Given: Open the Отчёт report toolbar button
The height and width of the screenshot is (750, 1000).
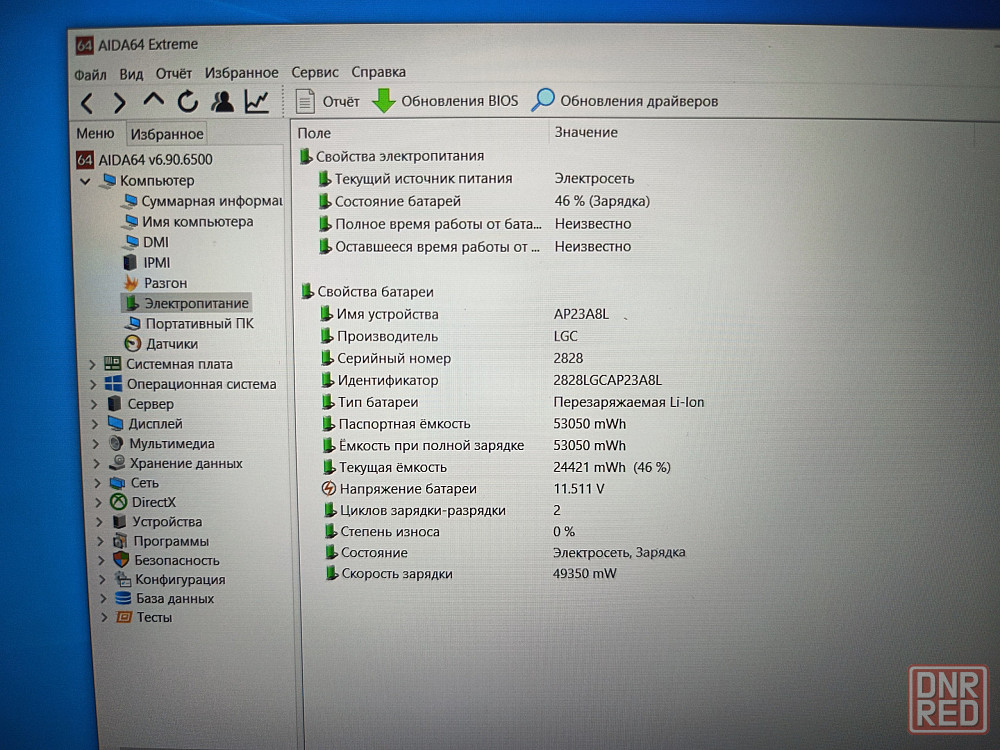Looking at the screenshot, I should pyautogui.click(x=328, y=101).
